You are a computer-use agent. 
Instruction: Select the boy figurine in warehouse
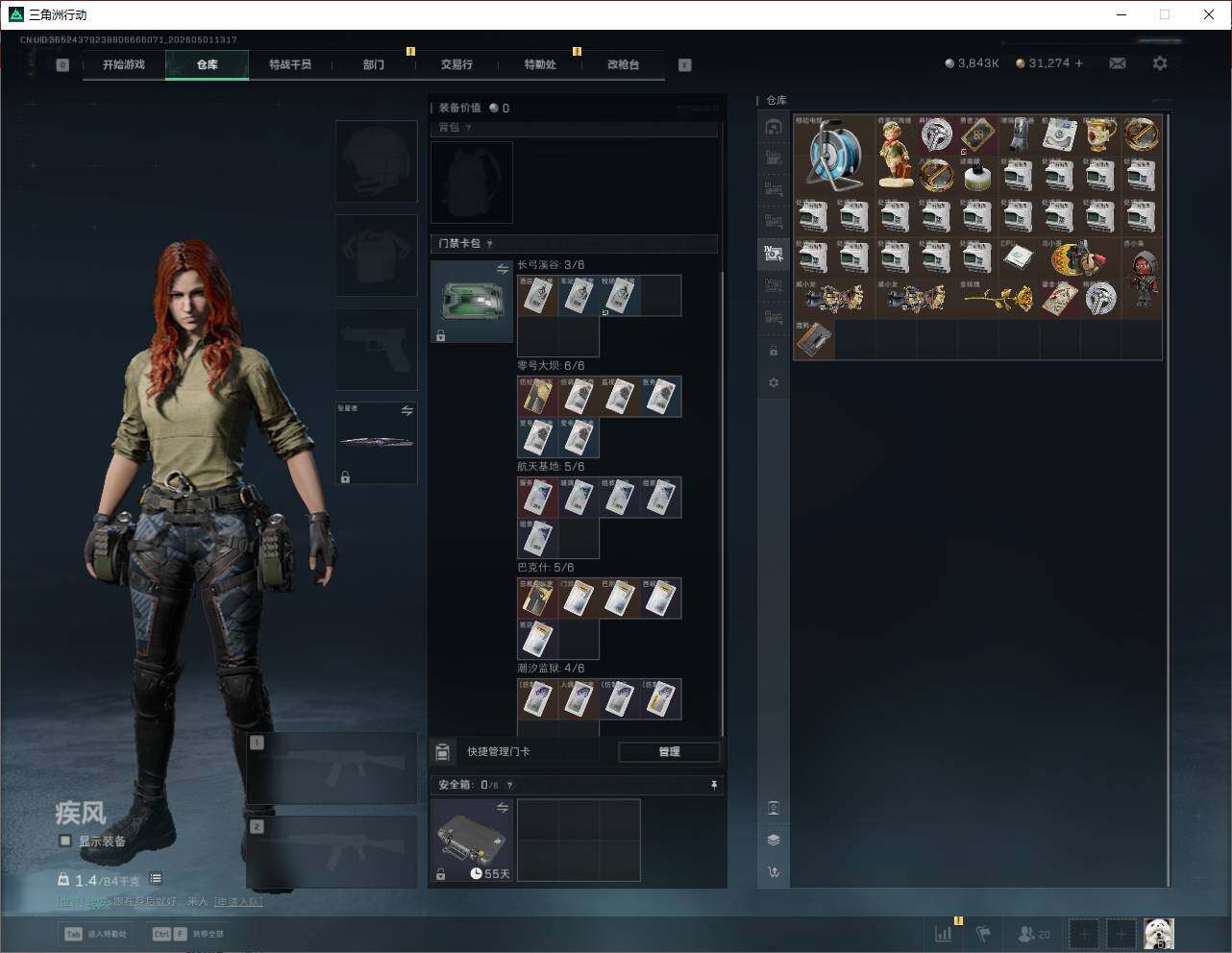(895, 155)
